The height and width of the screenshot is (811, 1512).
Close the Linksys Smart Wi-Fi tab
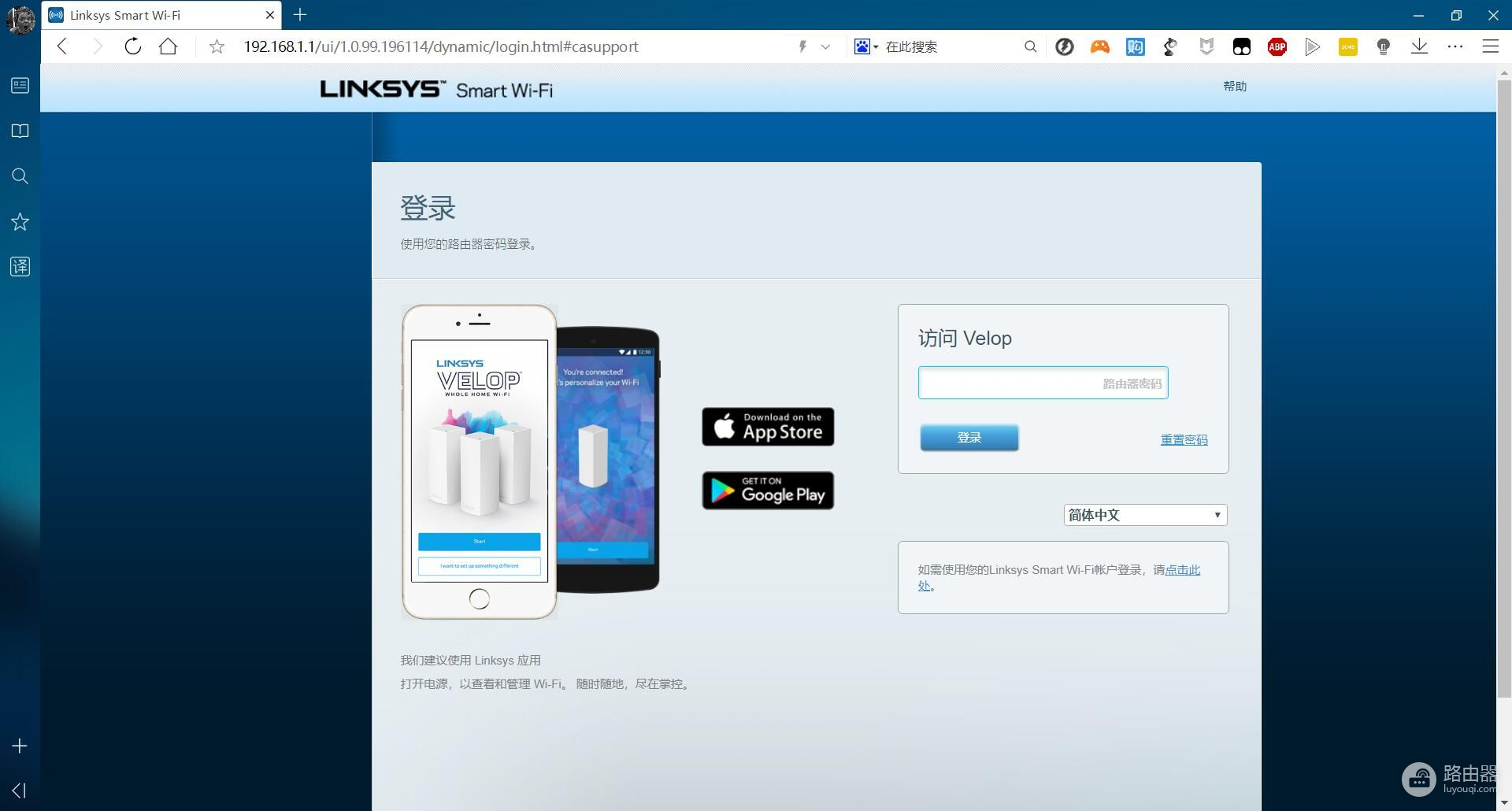270,15
